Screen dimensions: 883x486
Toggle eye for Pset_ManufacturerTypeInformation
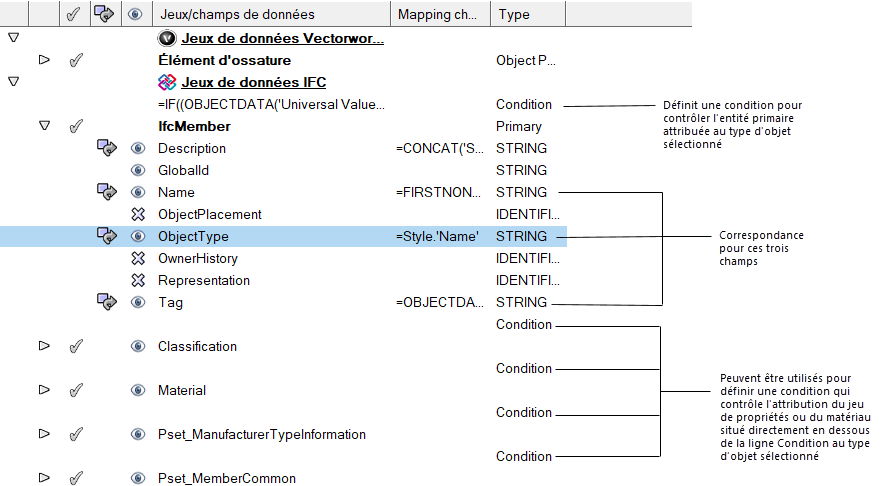click(138, 434)
